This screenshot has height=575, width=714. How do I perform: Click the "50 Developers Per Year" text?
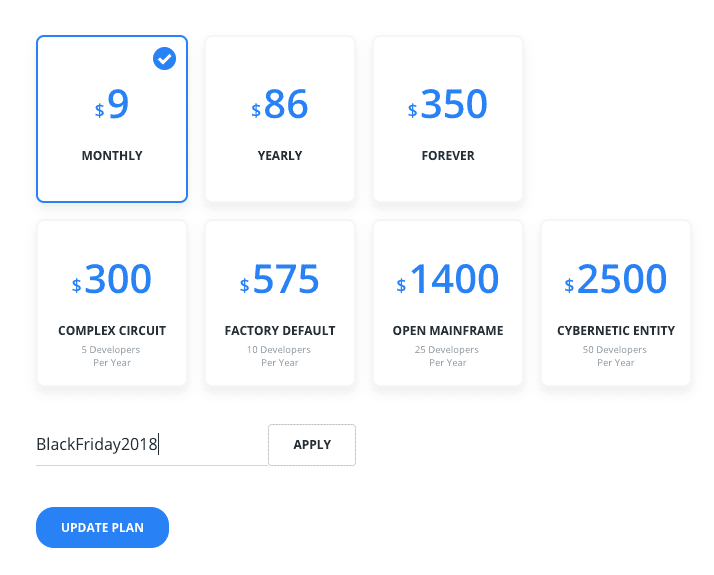[x=616, y=356]
